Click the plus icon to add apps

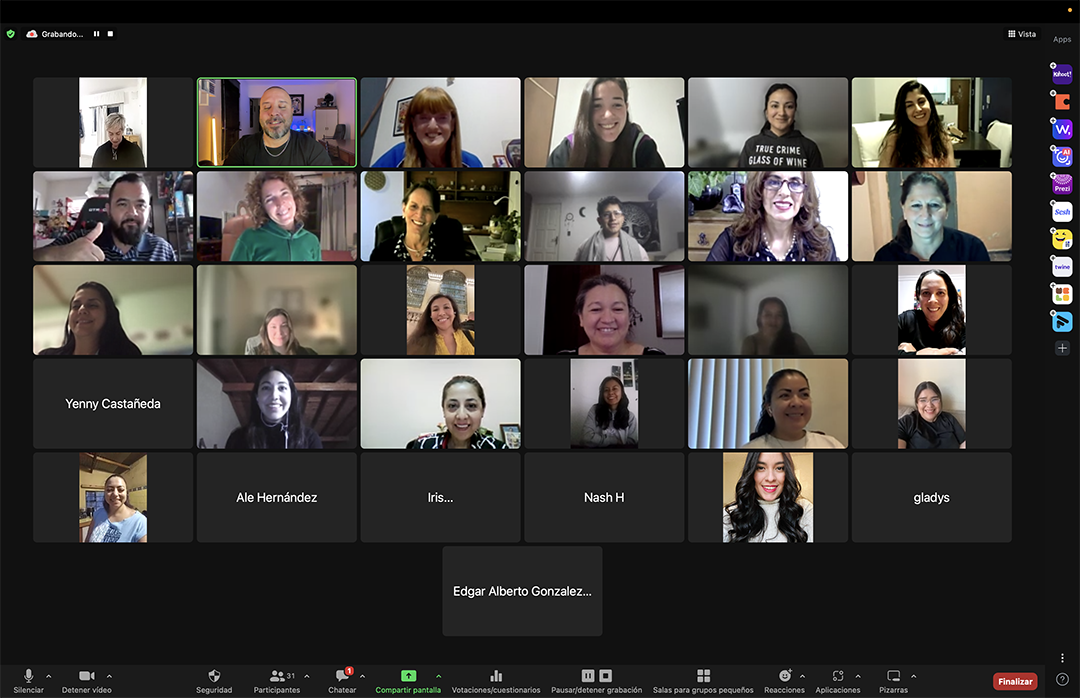click(x=1062, y=348)
